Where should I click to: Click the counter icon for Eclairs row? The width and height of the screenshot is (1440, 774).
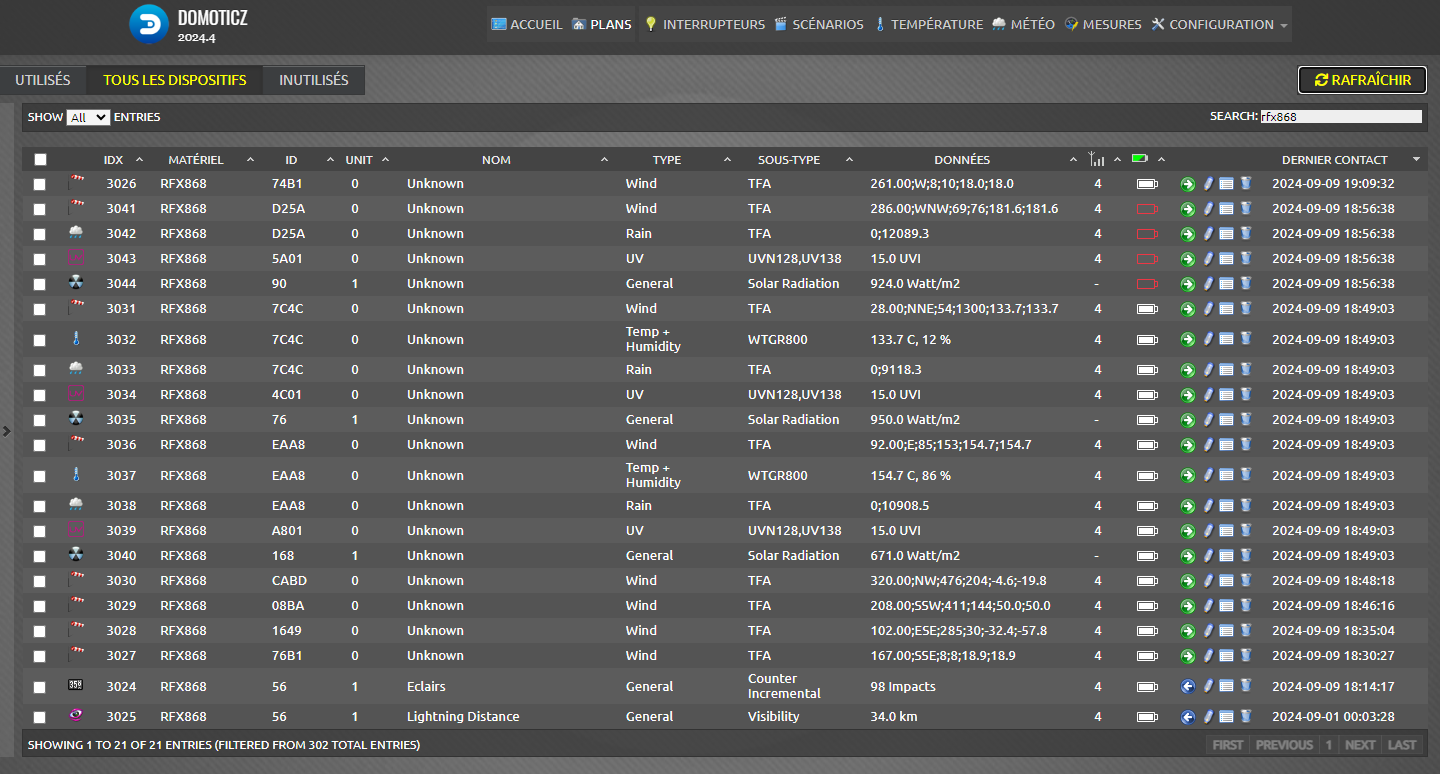point(76,686)
